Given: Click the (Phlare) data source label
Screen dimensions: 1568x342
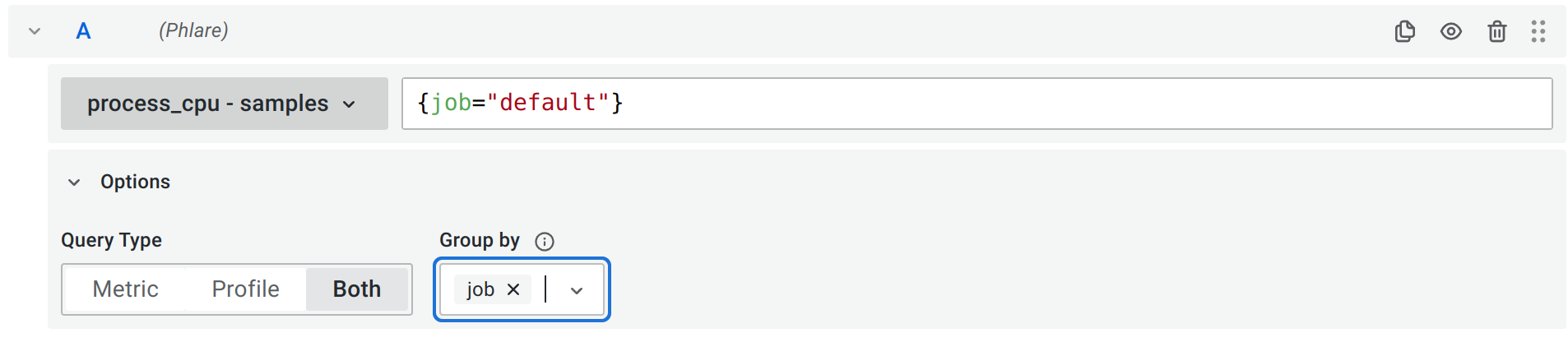Looking at the screenshot, I should [x=193, y=30].
